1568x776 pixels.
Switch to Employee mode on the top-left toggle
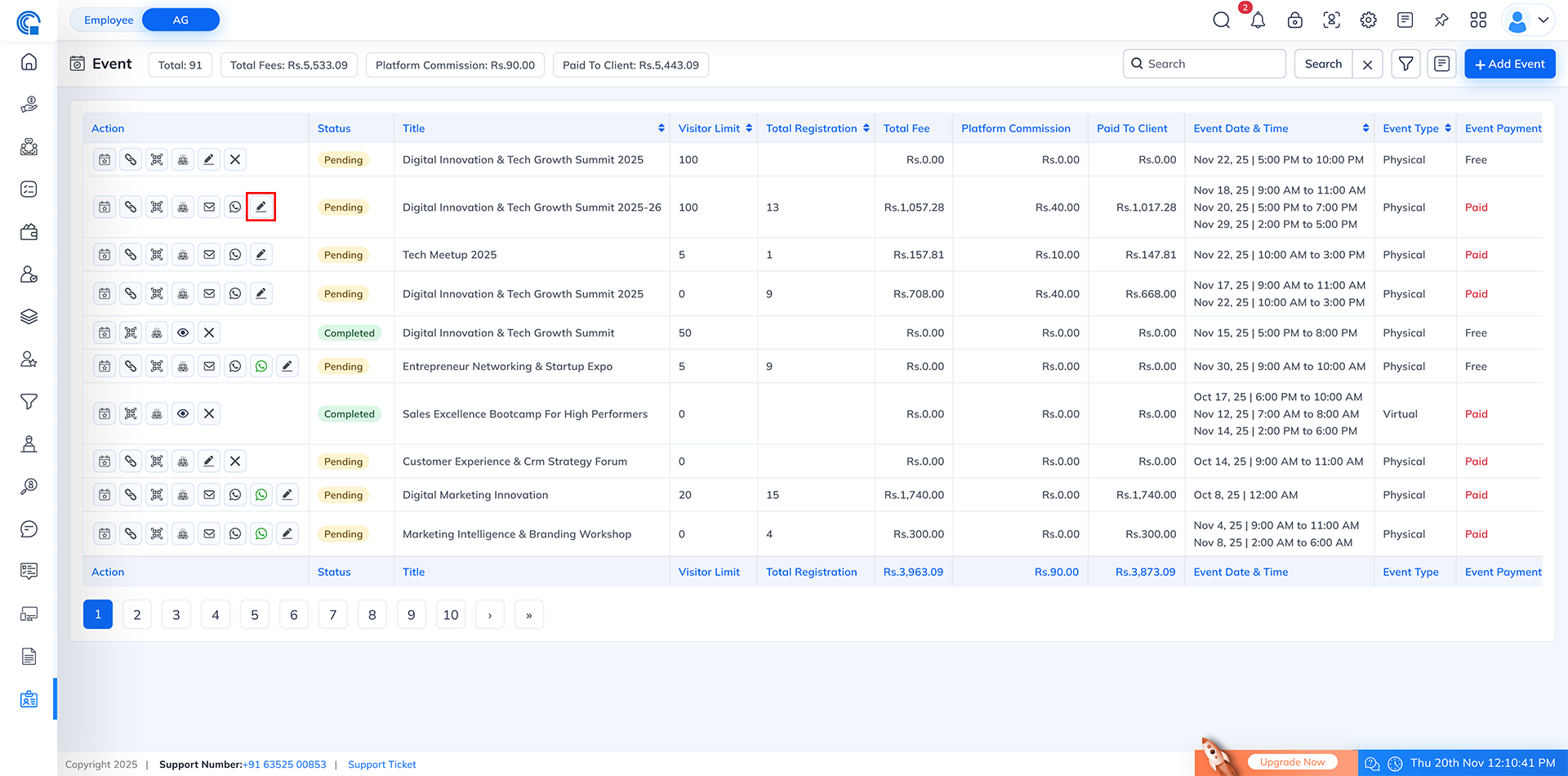[x=109, y=20]
